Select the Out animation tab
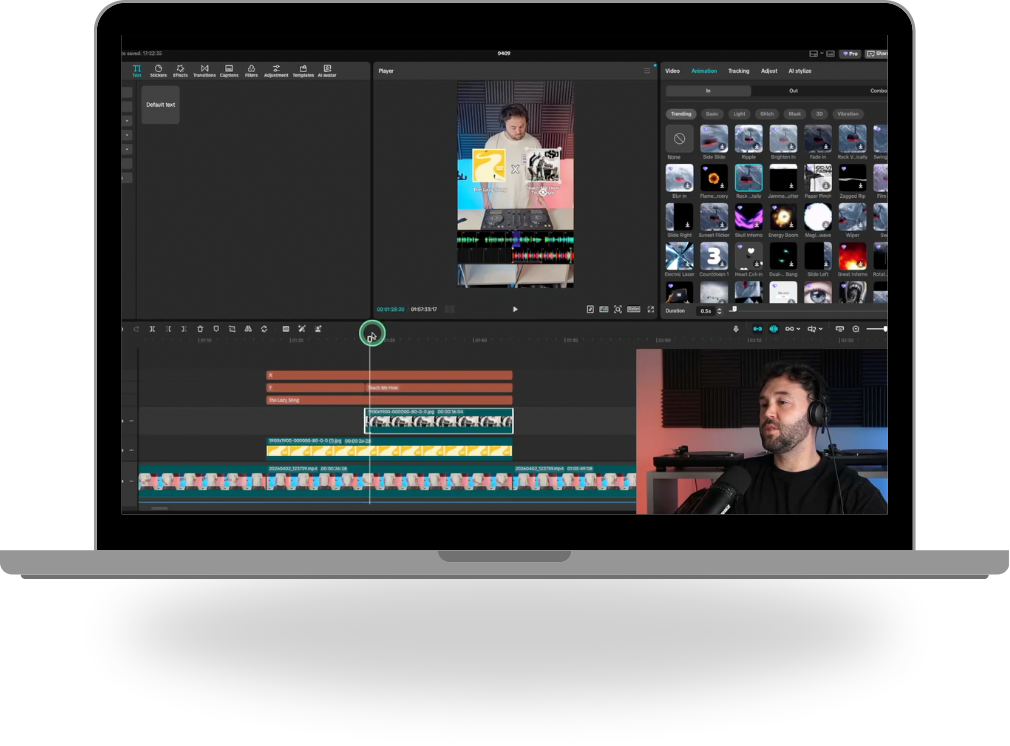1010x746 pixels. pos(794,91)
